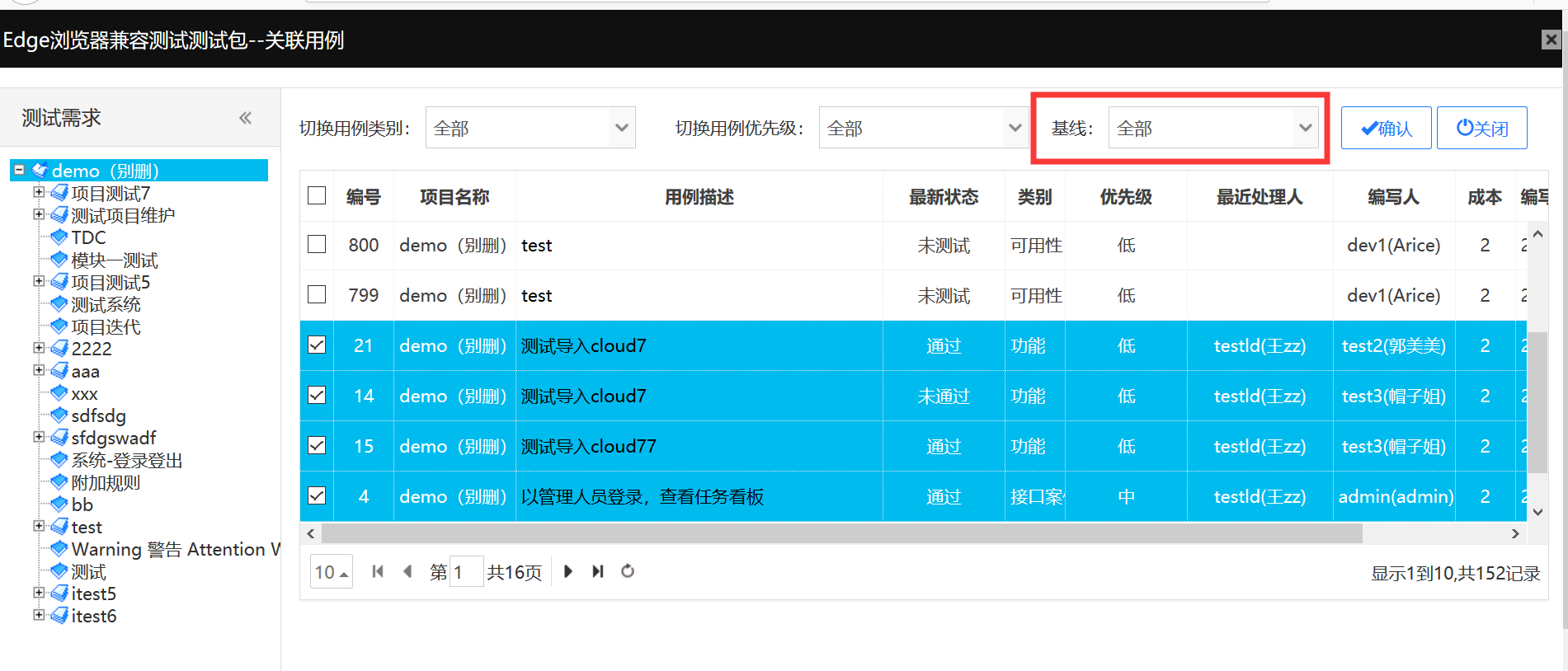This screenshot has width=1568, height=671.
Task: Click demo (别删) root folder icon
Action: point(40,171)
